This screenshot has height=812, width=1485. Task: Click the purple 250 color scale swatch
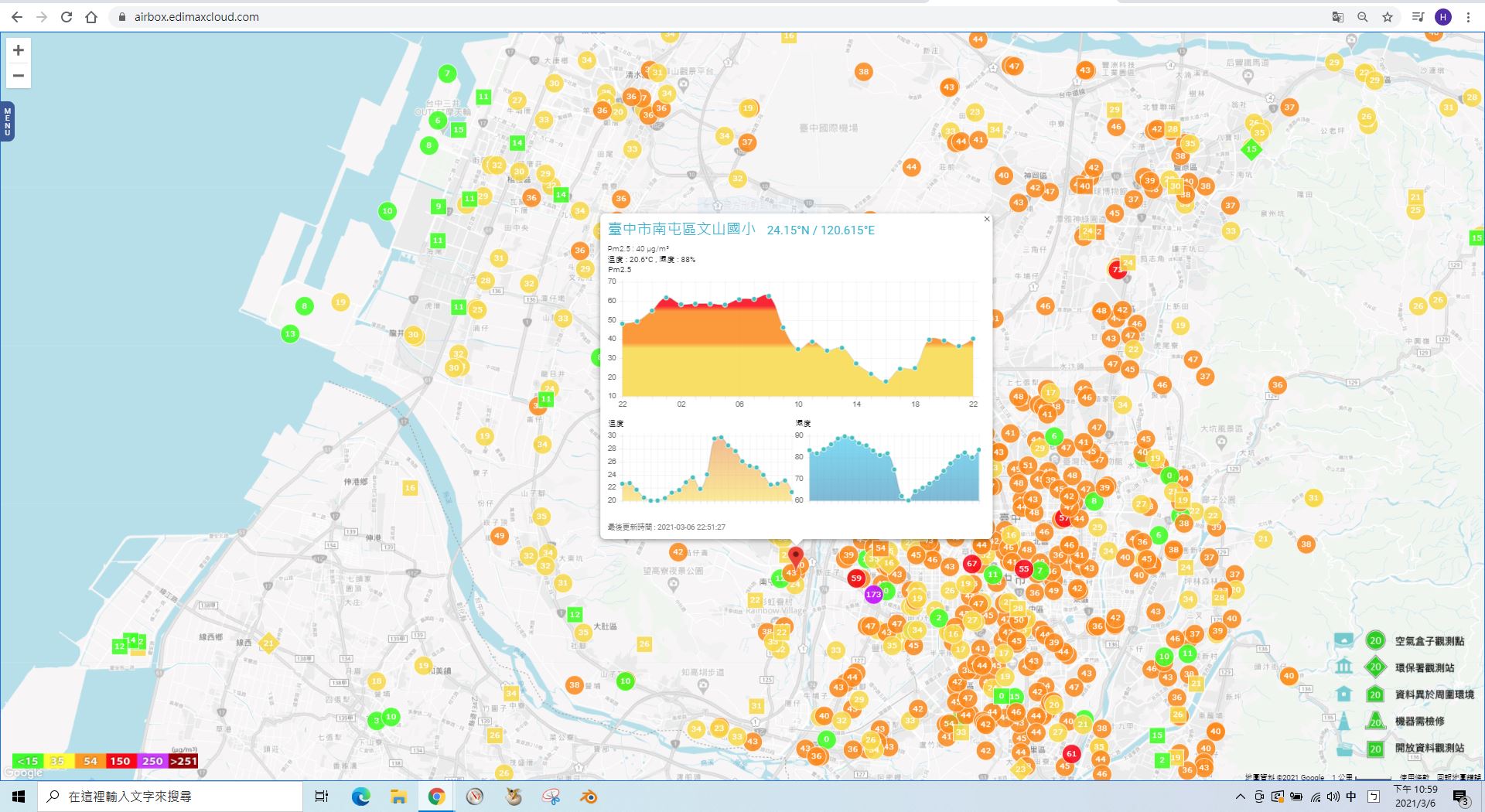pyautogui.click(x=152, y=761)
